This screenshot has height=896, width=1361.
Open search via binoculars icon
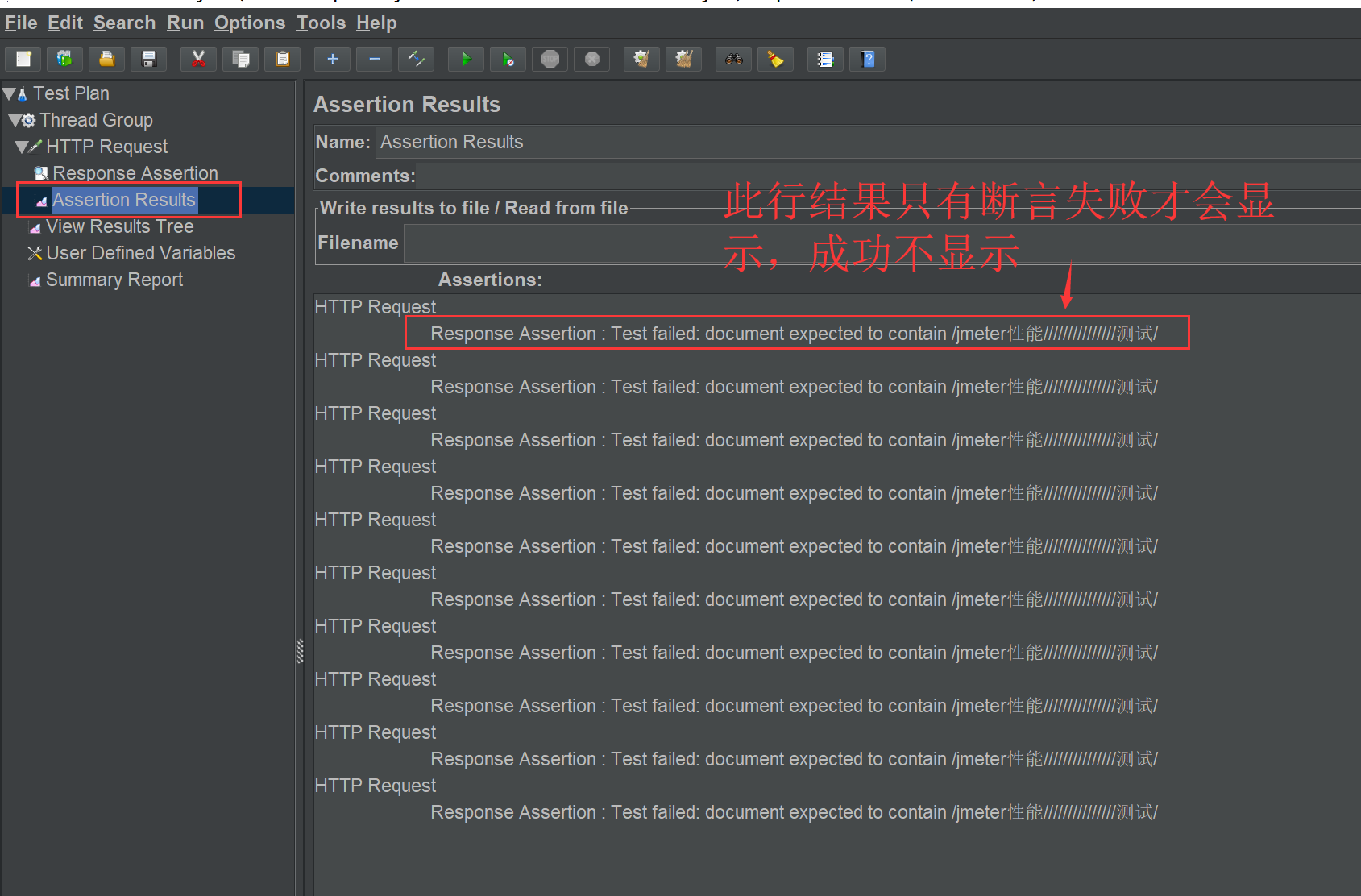(x=733, y=59)
